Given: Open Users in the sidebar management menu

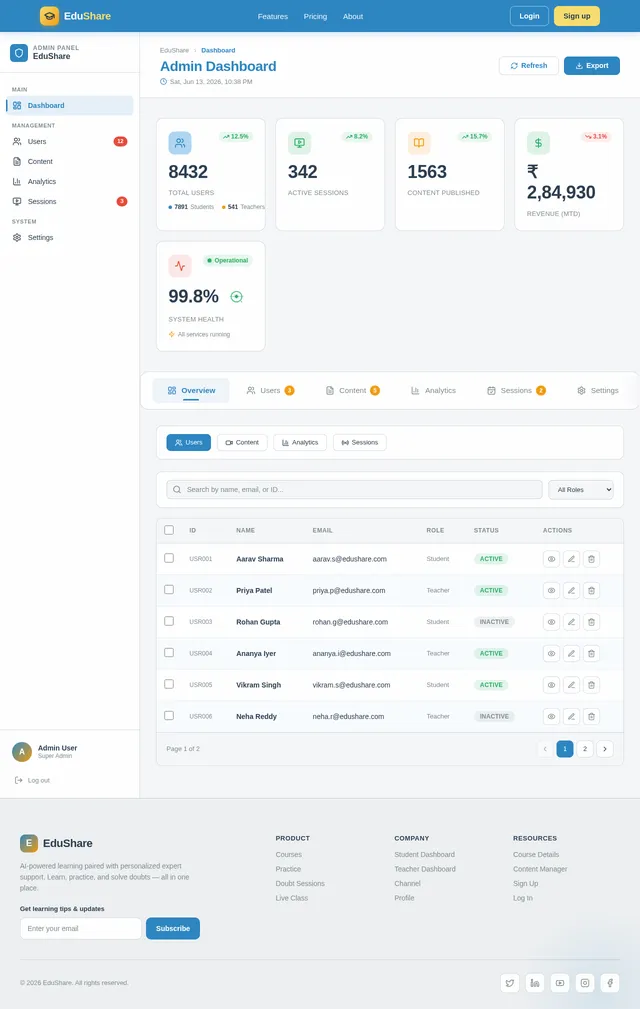Looking at the screenshot, I should (69, 142).
